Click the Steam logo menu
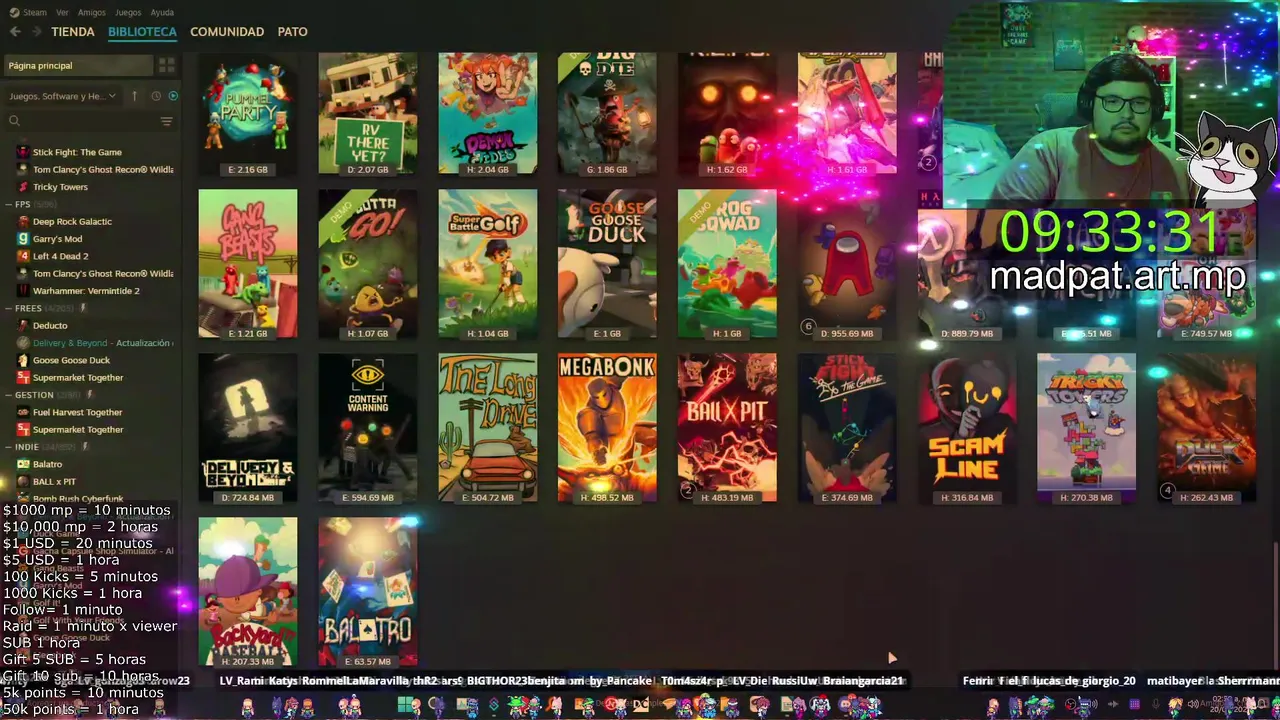This screenshot has width=1280, height=720. point(28,12)
